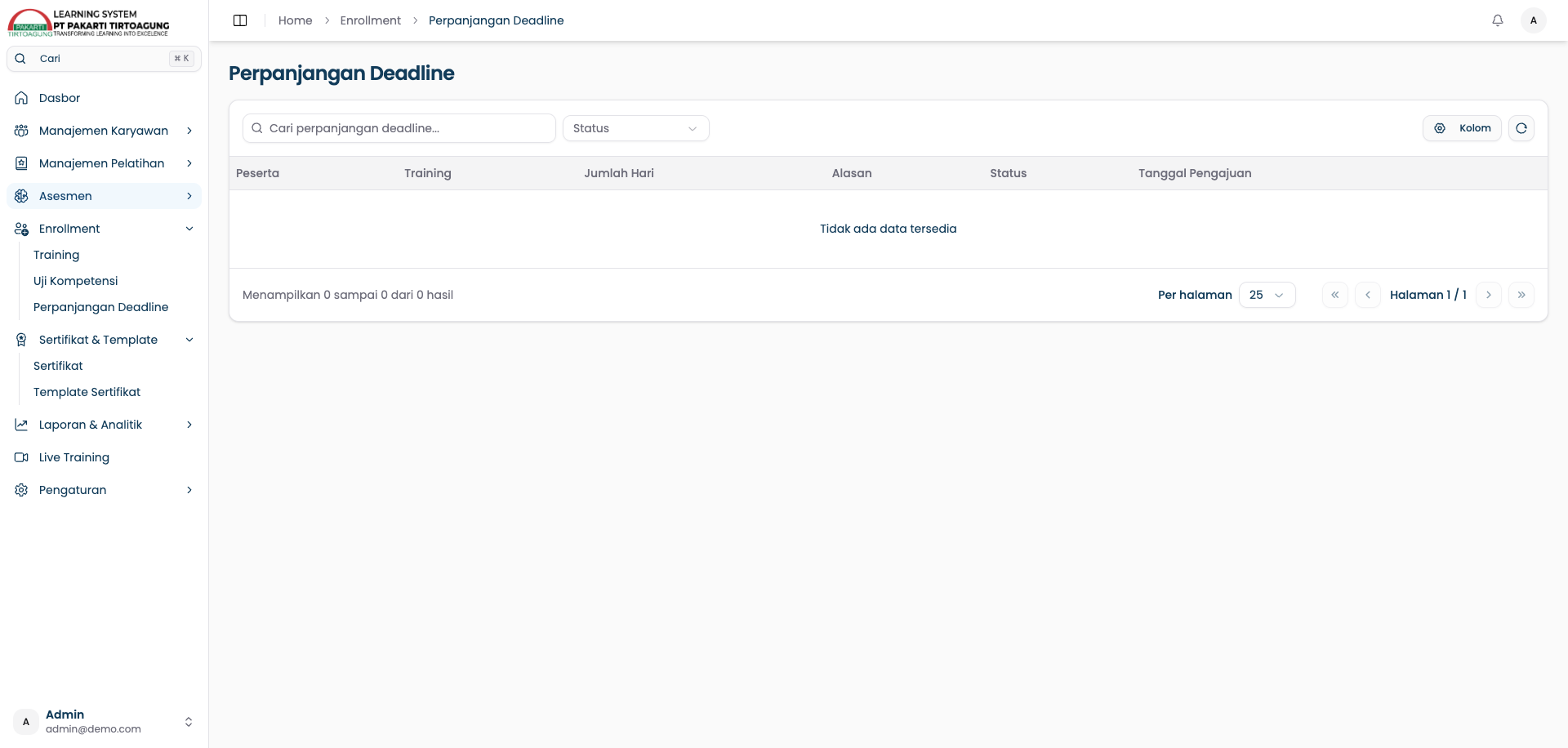Click the Peserta column header
The image size is (1568, 748).
257,173
